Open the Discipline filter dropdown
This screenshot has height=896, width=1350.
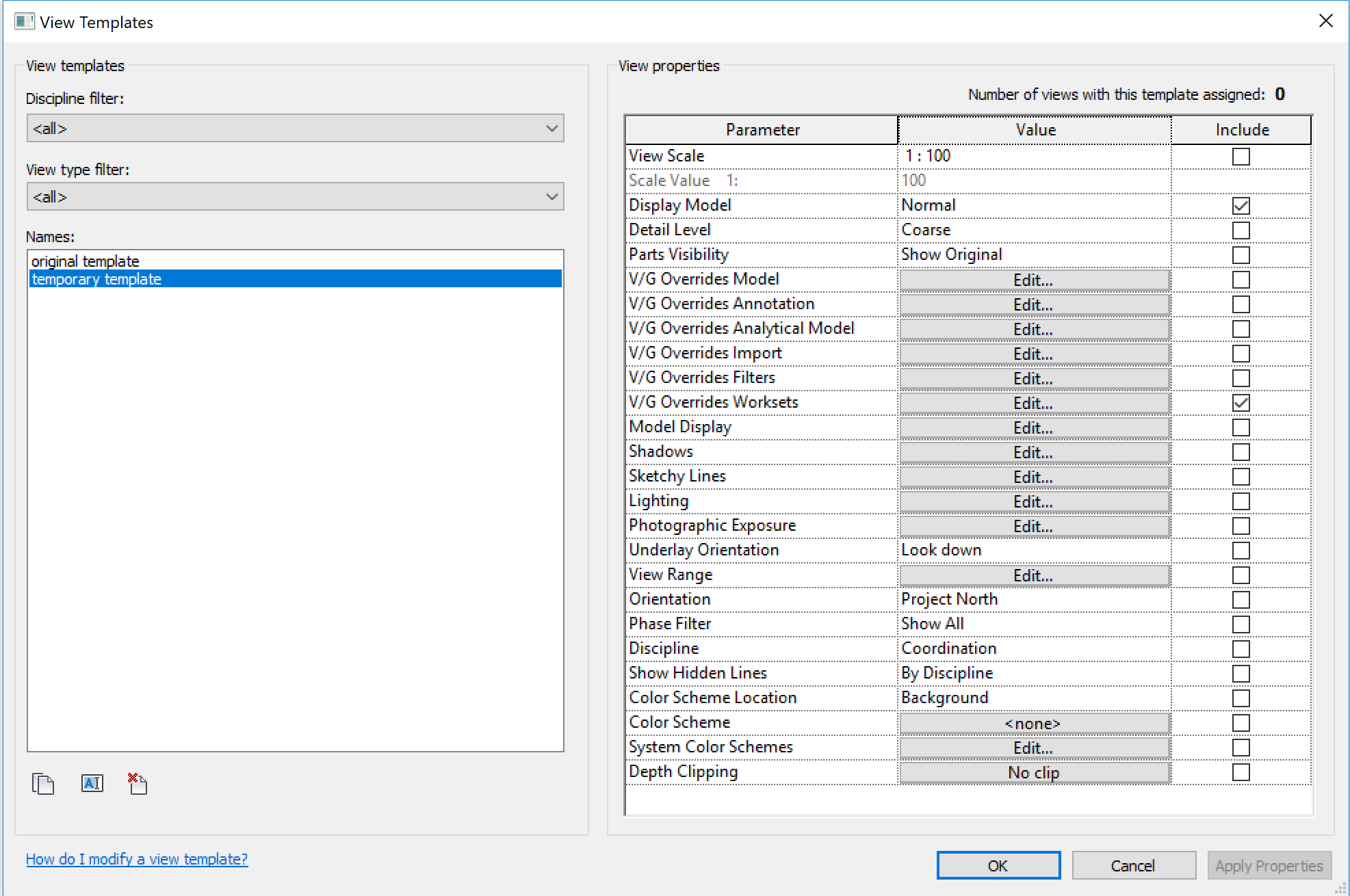click(x=295, y=129)
